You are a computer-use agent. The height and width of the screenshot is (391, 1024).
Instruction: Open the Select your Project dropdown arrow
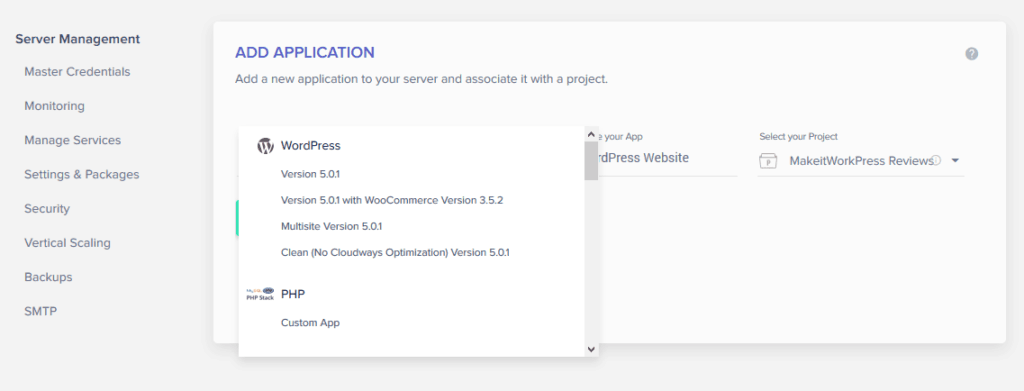(x=955, y=161)
